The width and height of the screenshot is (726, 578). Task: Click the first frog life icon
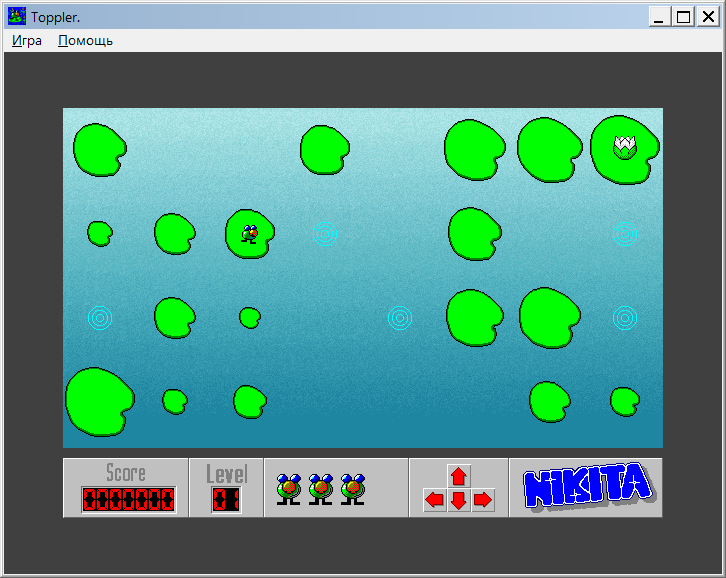tap(288, 489)
